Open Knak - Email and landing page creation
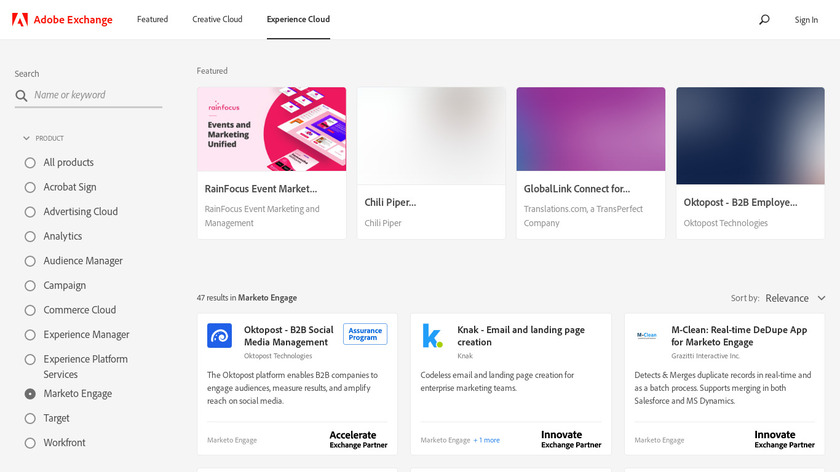This screenshot has height=472, width=840. pyautogui.click(x=521, y=336)
